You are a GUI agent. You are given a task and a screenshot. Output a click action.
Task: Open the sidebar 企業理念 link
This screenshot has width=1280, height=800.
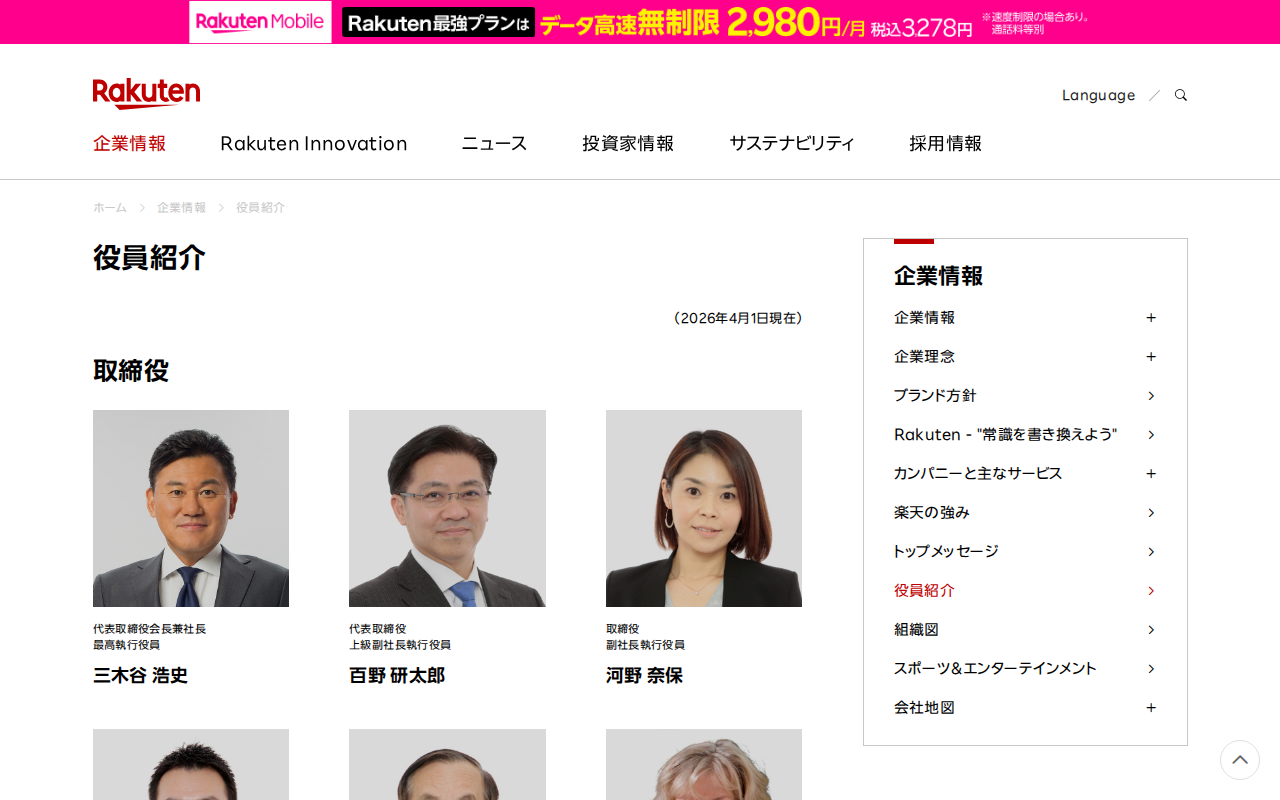924,357
